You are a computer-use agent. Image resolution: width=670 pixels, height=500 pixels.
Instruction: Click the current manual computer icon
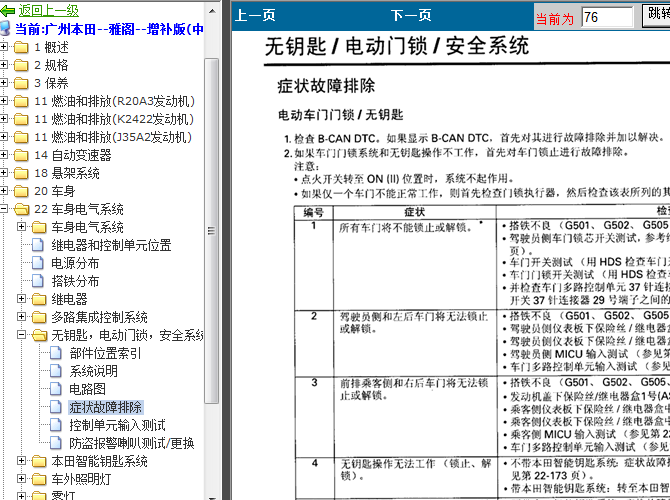pyautogui.click(x=5, y=28)
